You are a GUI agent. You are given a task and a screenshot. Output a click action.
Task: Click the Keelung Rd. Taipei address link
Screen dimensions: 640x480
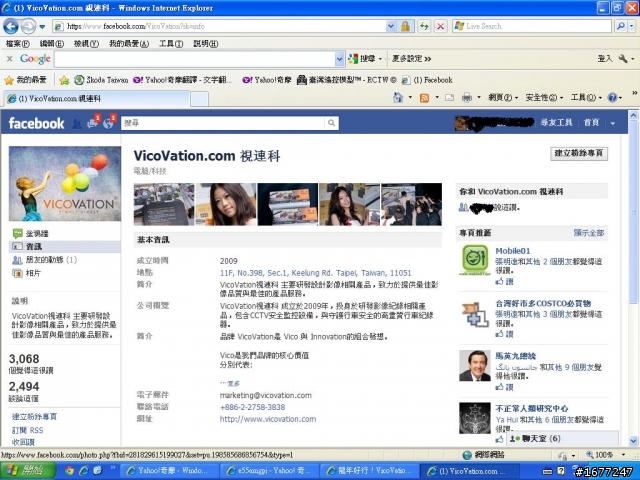(x=316, y=273)
